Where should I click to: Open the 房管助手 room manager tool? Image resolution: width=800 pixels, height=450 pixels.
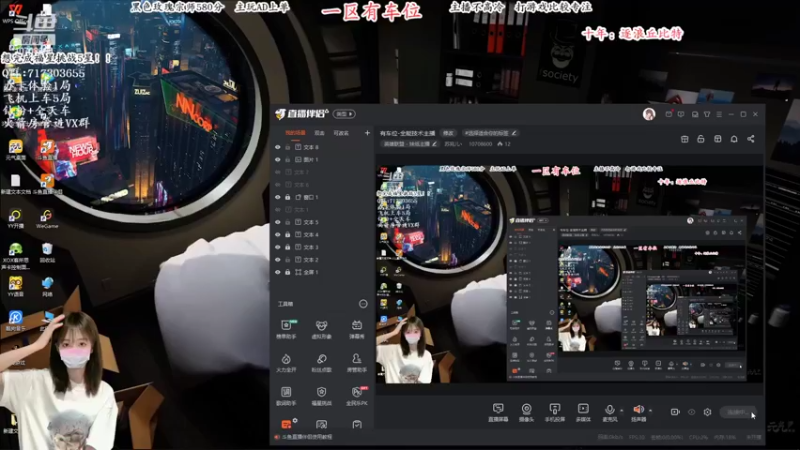(x=357, y=363)
